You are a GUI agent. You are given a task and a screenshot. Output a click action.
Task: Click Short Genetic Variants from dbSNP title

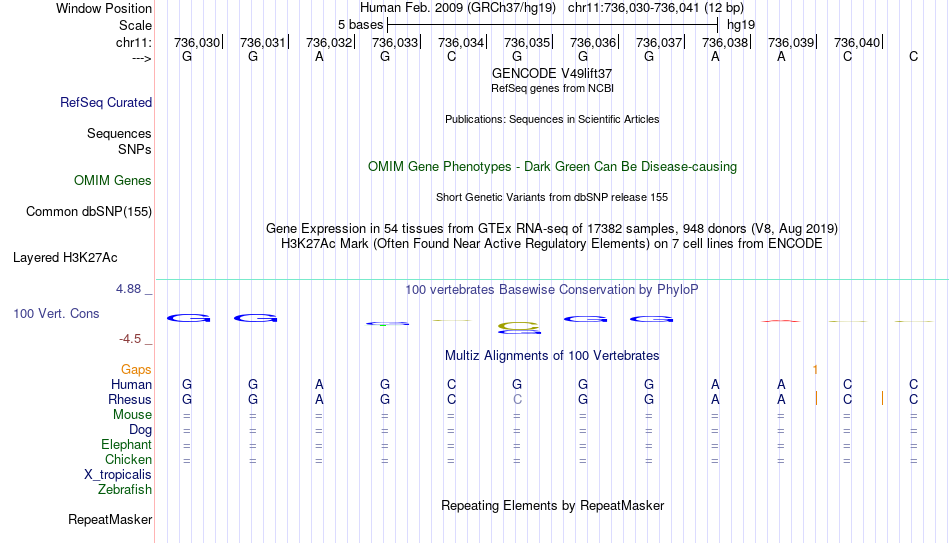[552, 198]
